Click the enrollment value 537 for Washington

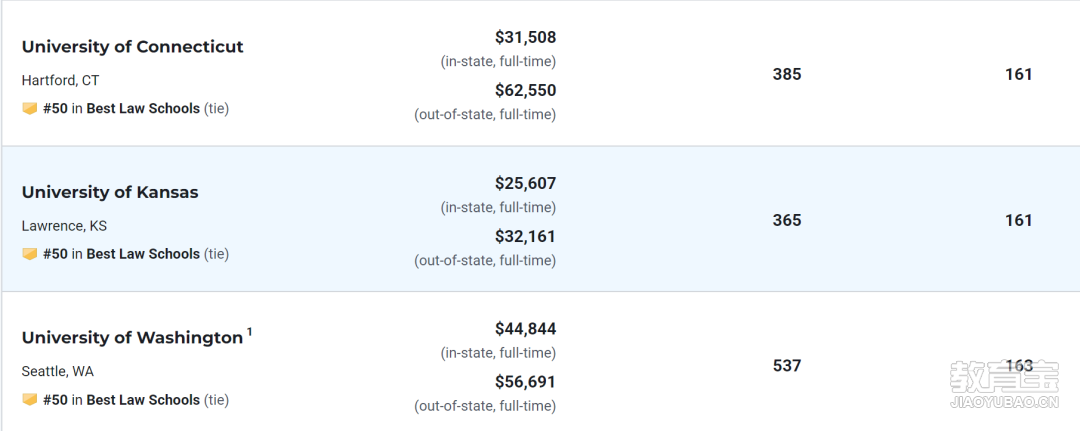[787, 366]
